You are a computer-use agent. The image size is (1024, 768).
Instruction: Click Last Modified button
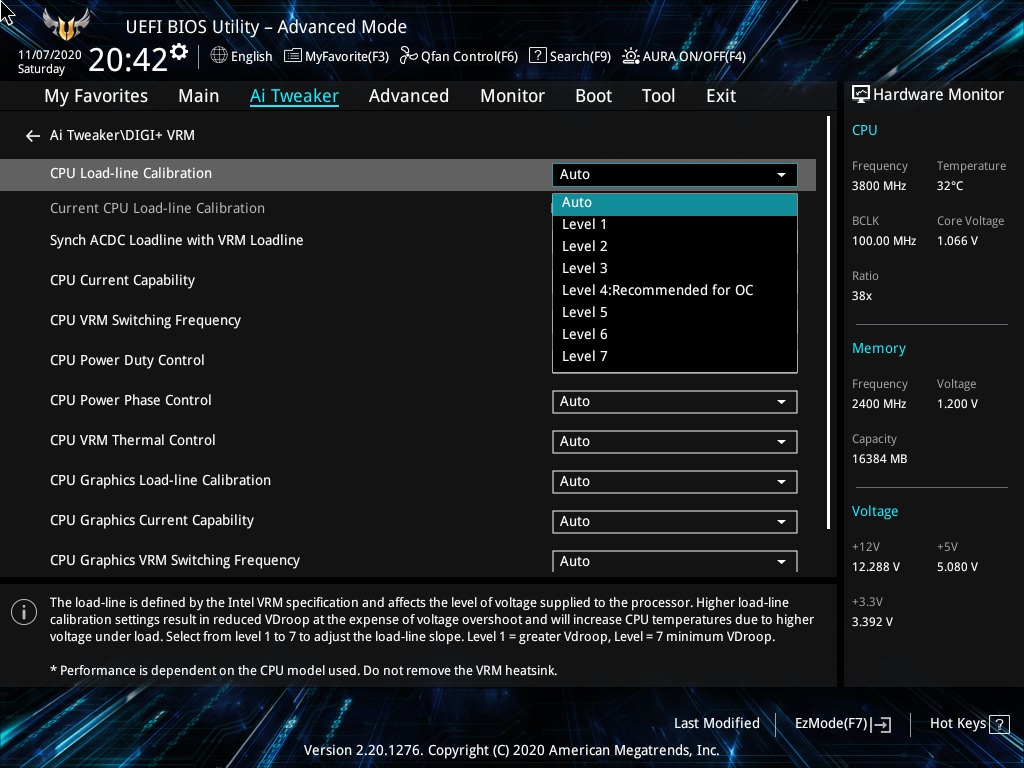click(x=716, y=724)
